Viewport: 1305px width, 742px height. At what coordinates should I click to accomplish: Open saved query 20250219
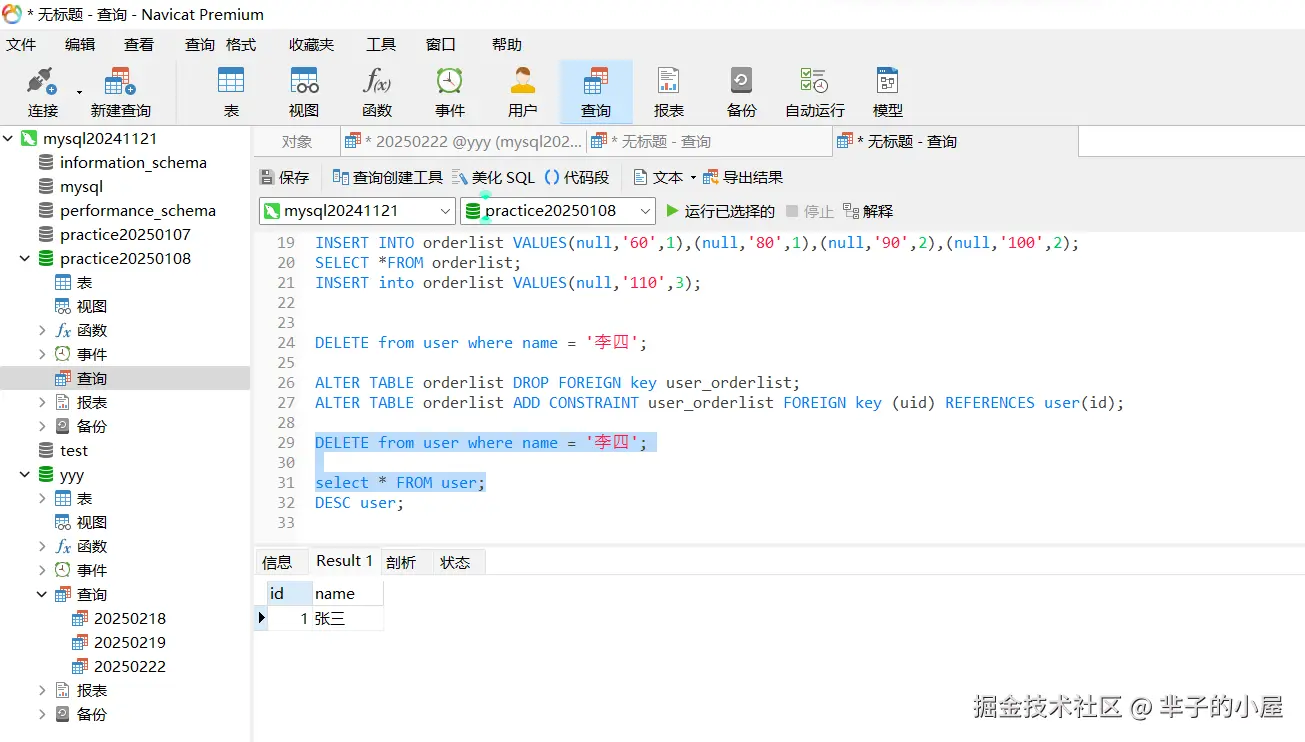click(130, 643)
